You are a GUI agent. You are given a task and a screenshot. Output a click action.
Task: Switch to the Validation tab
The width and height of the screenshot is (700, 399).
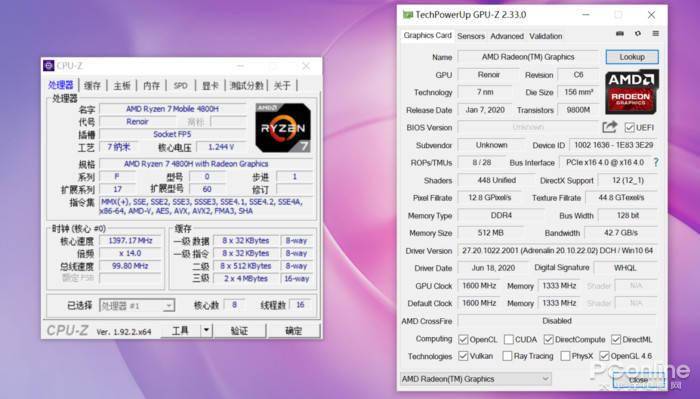[546, 36]
